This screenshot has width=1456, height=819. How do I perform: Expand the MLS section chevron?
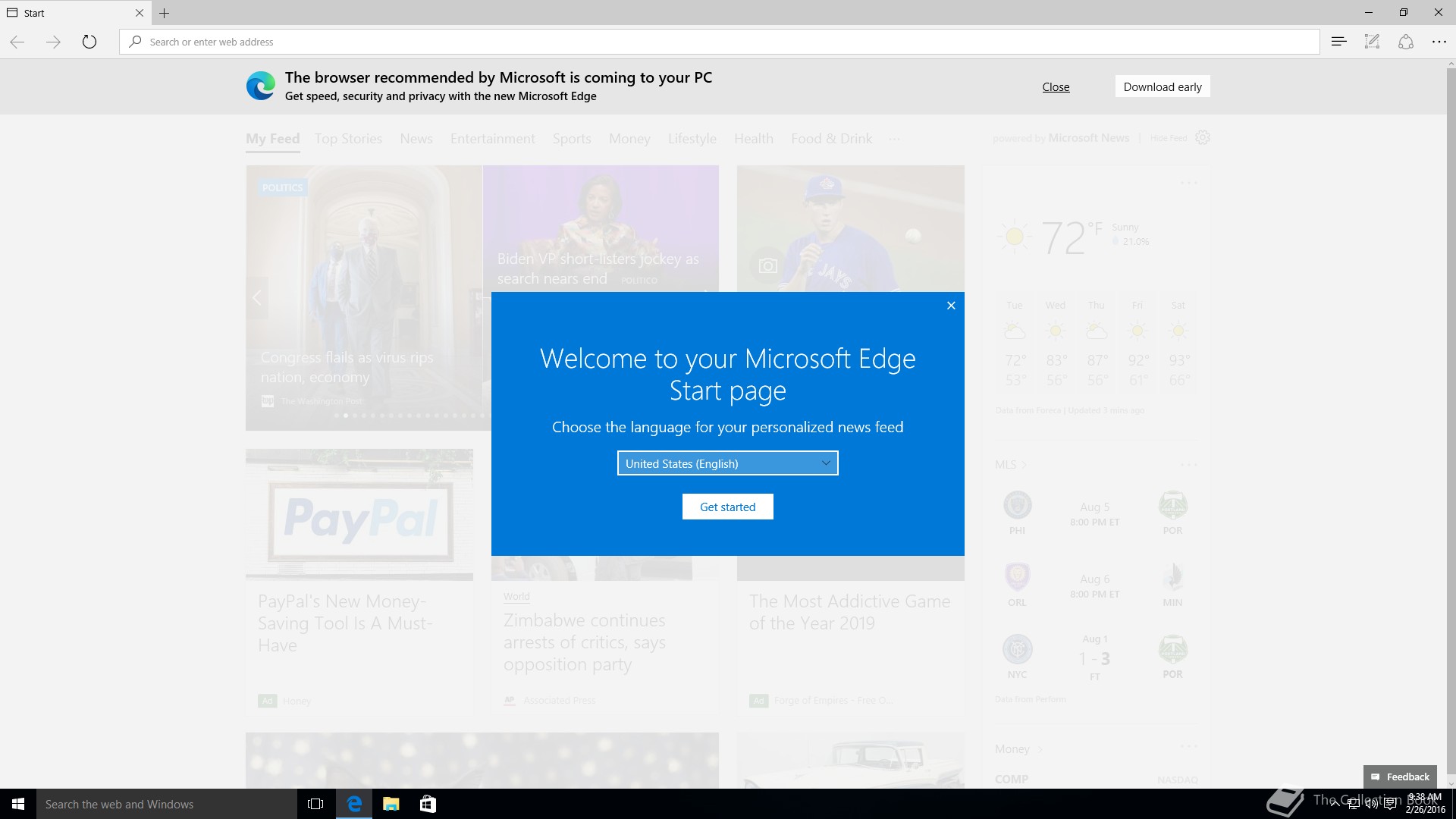[1025, 465]
